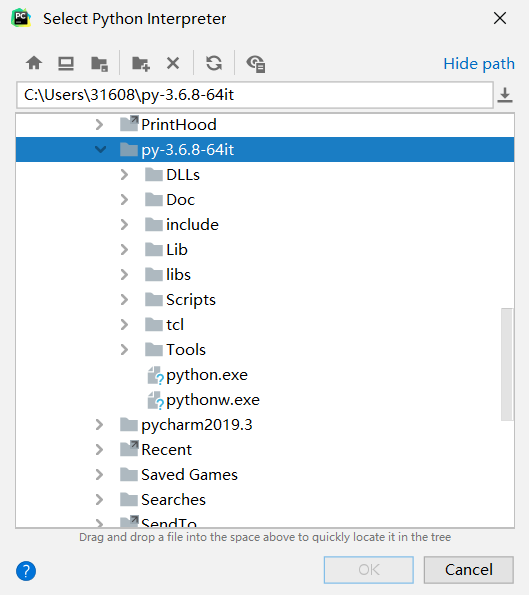Click the vertical scrollbar thumb
The image size is (529, 595).
tap(507, 364)
